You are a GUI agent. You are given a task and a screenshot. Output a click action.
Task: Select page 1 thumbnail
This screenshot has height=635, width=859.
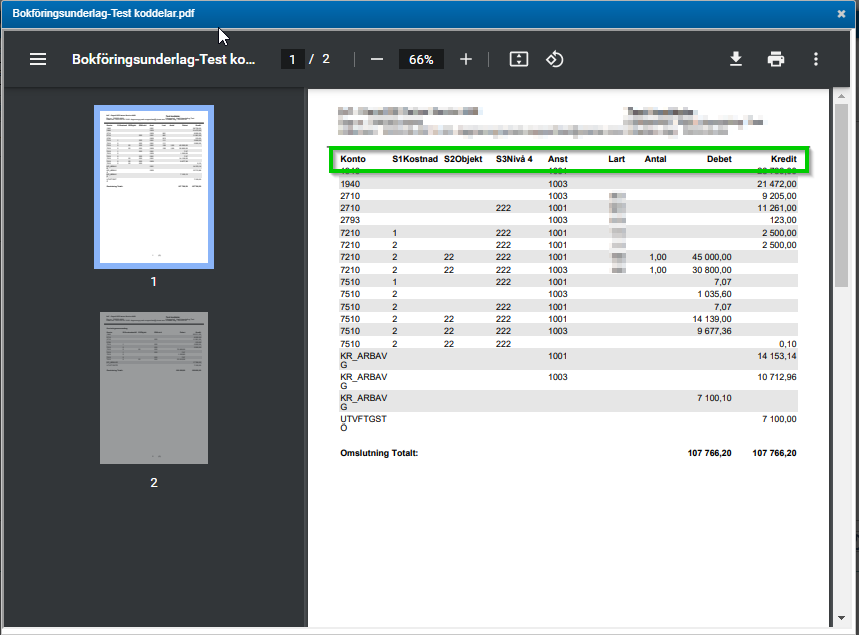(x=153, y=187)
